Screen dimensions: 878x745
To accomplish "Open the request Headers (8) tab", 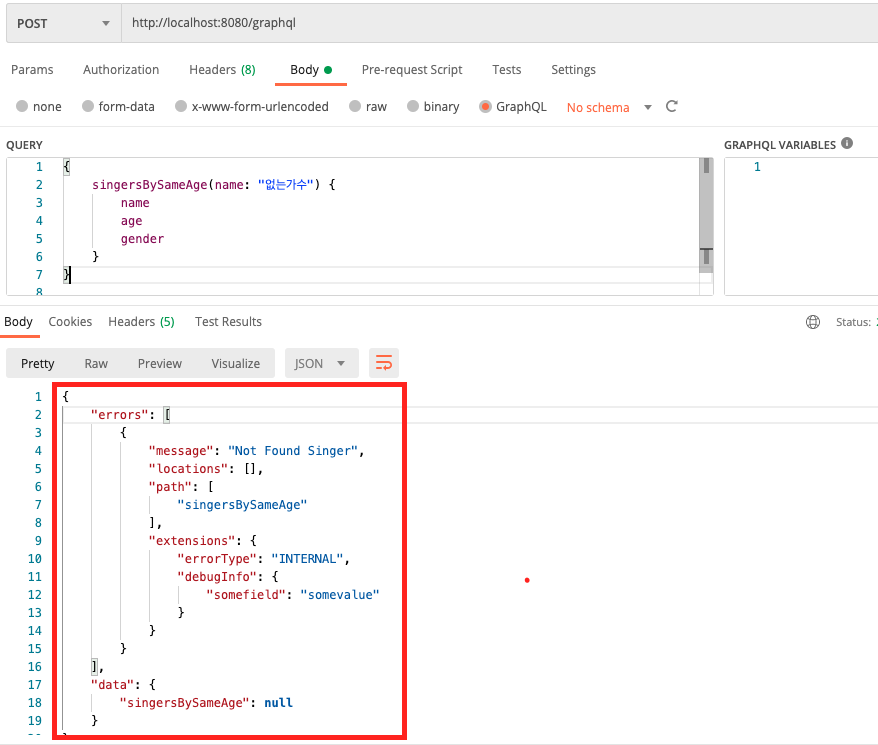I will click(222, 70).
